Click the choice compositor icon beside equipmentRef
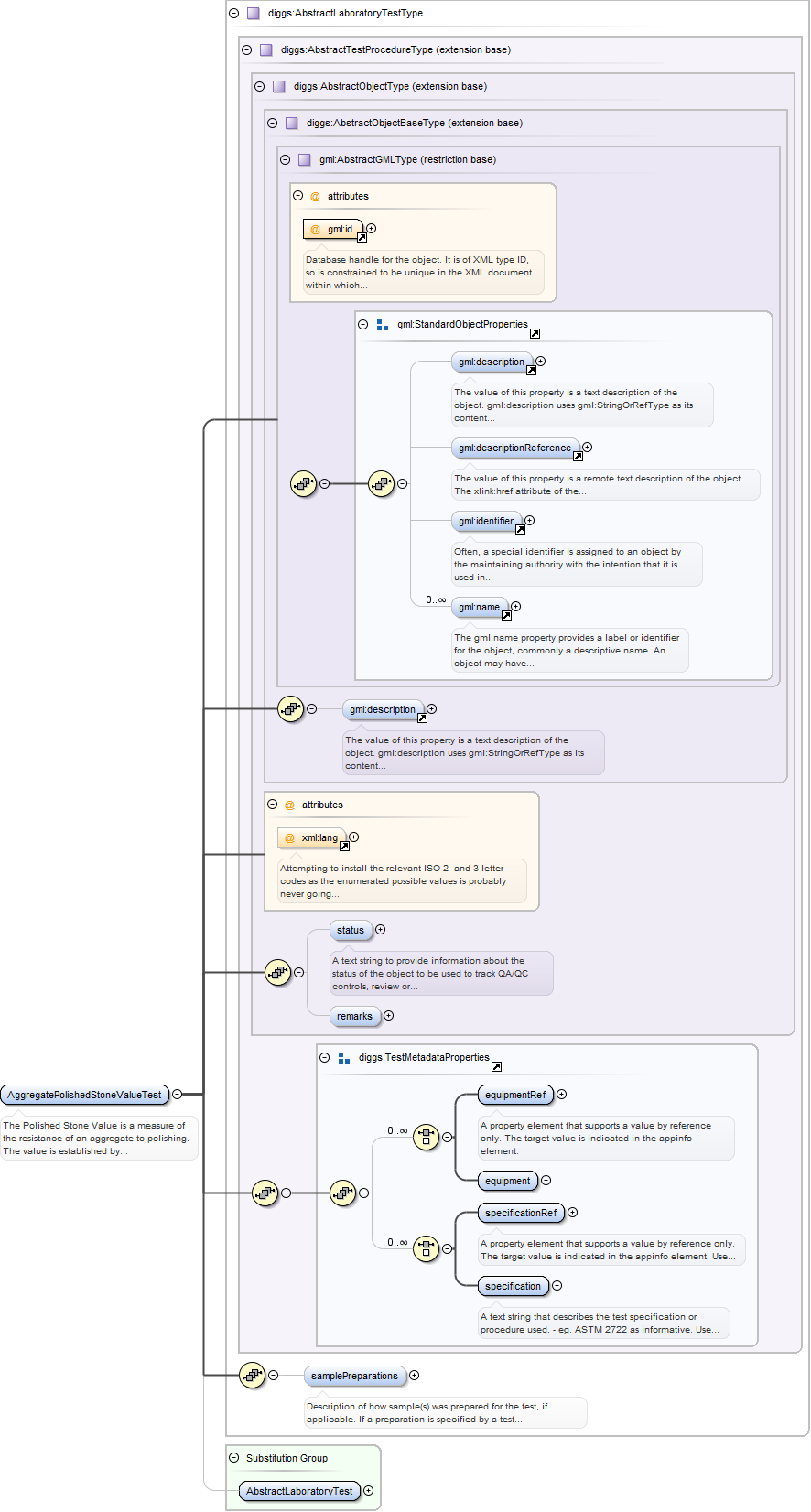 pos(426,1138)
